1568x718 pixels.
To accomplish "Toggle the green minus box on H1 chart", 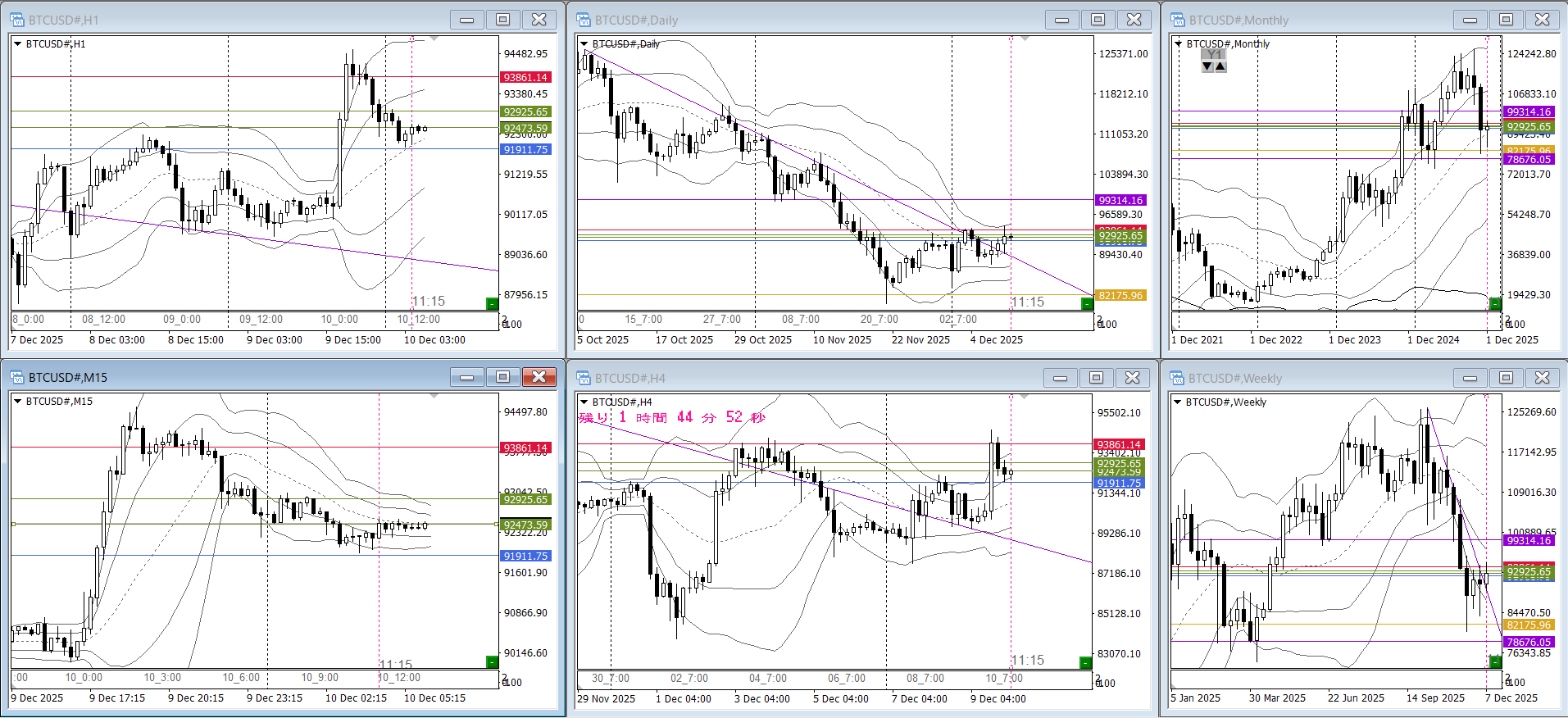I will (492, 303).
